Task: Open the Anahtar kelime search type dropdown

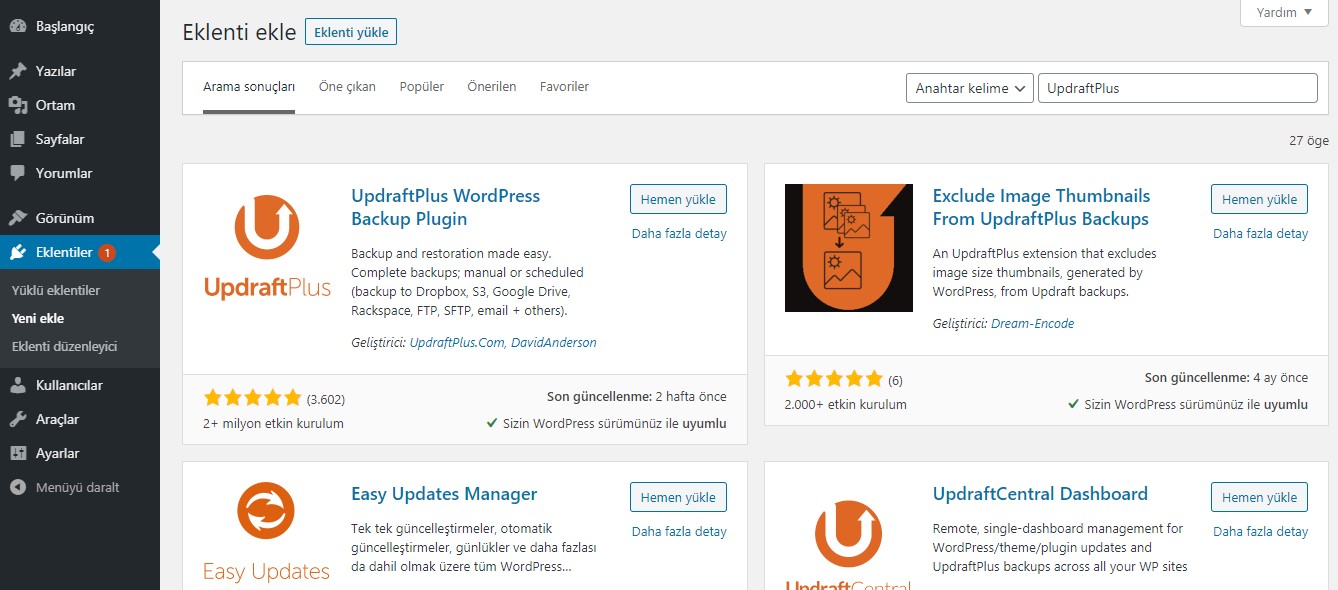Action: point(970,88)
